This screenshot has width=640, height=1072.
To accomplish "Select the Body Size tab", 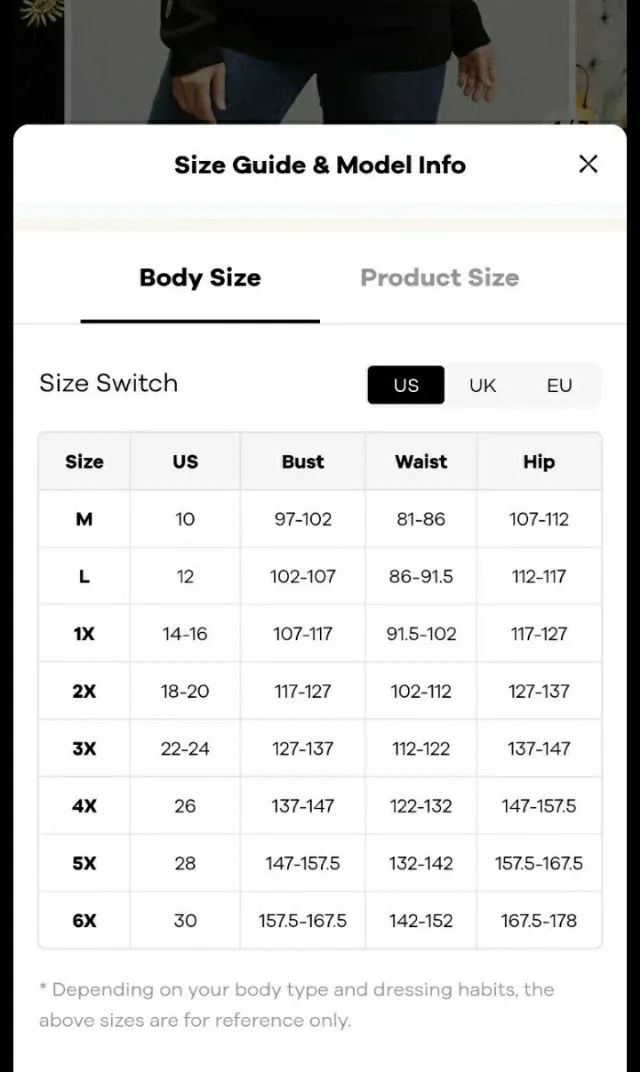I will [200, 278].
